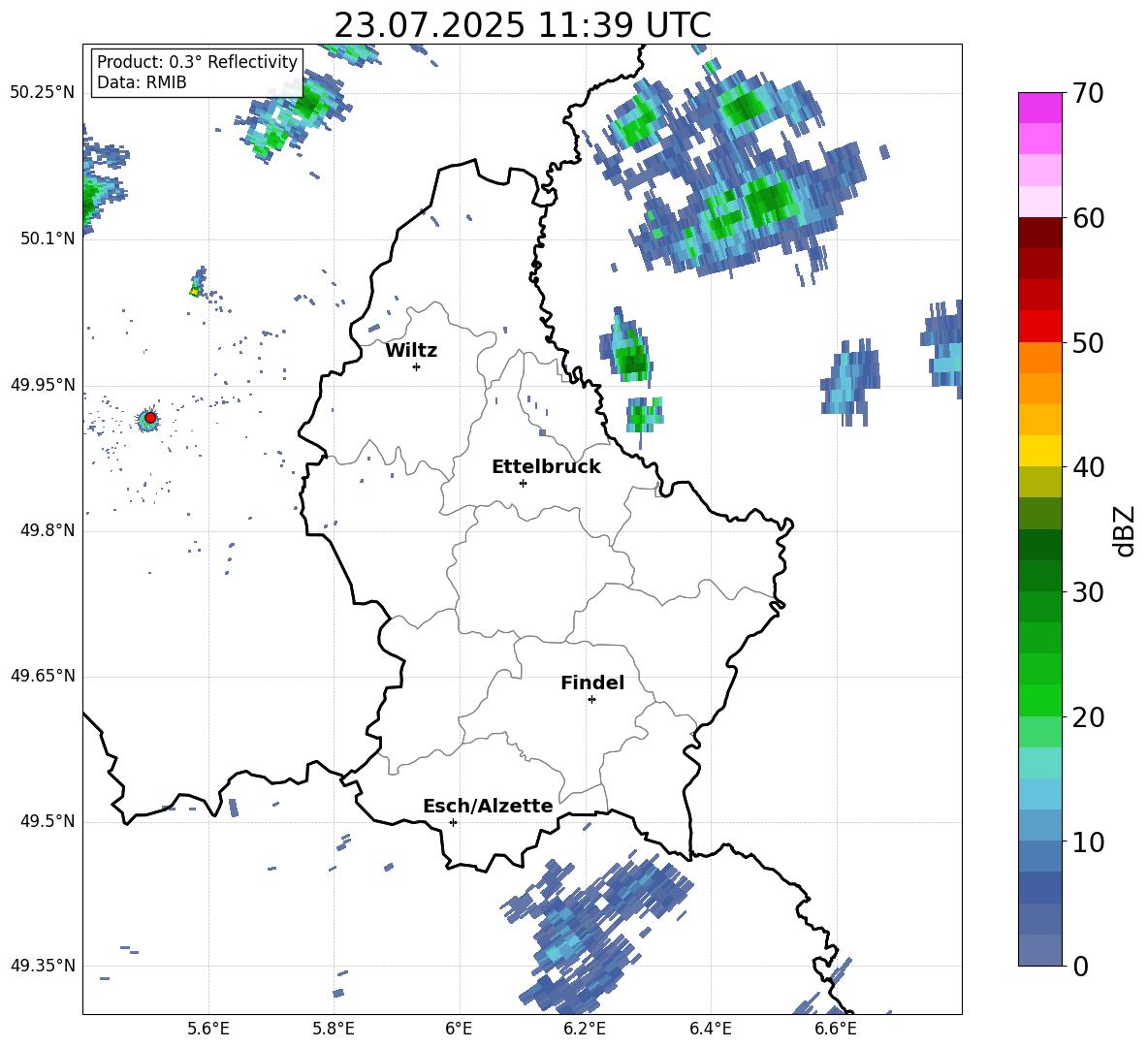Click the olive colorbar segment below 40
The width and height of the screenshot is (1148, 1048).
pos(1039,482)
